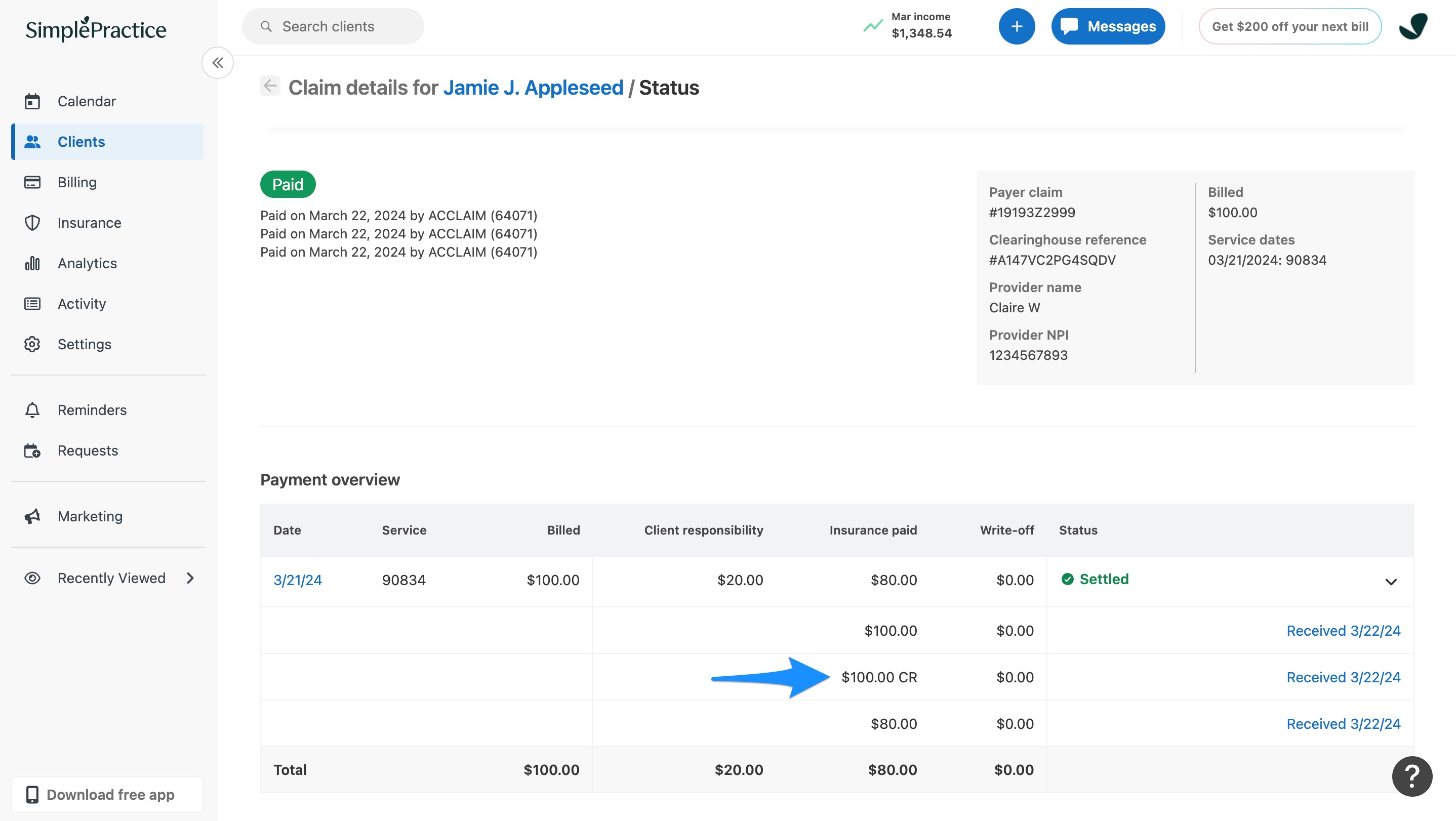Click the Write-off column header
The image size is (1456, 821).
1006,530
